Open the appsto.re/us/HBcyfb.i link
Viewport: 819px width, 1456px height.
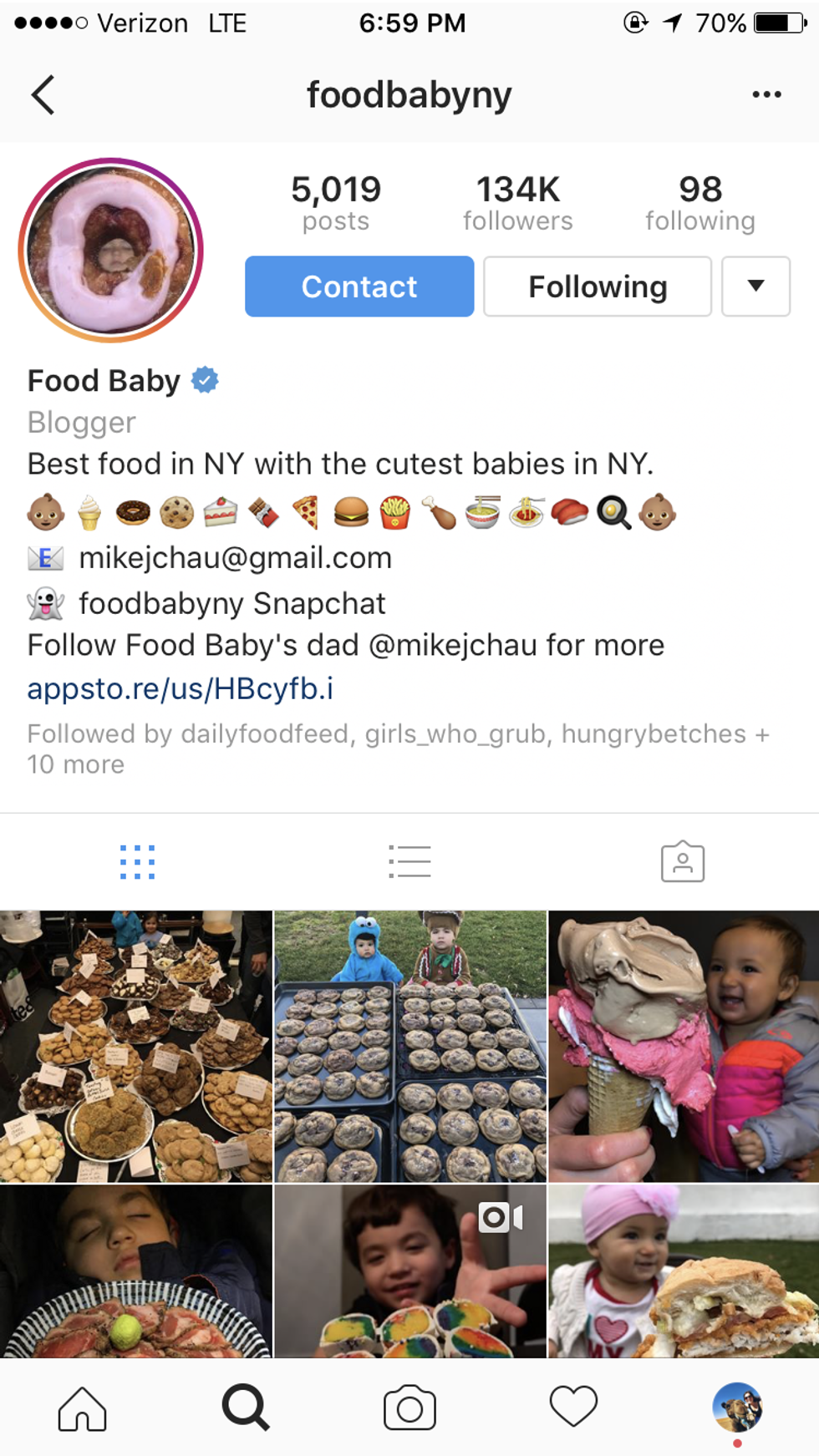(181, 688)
